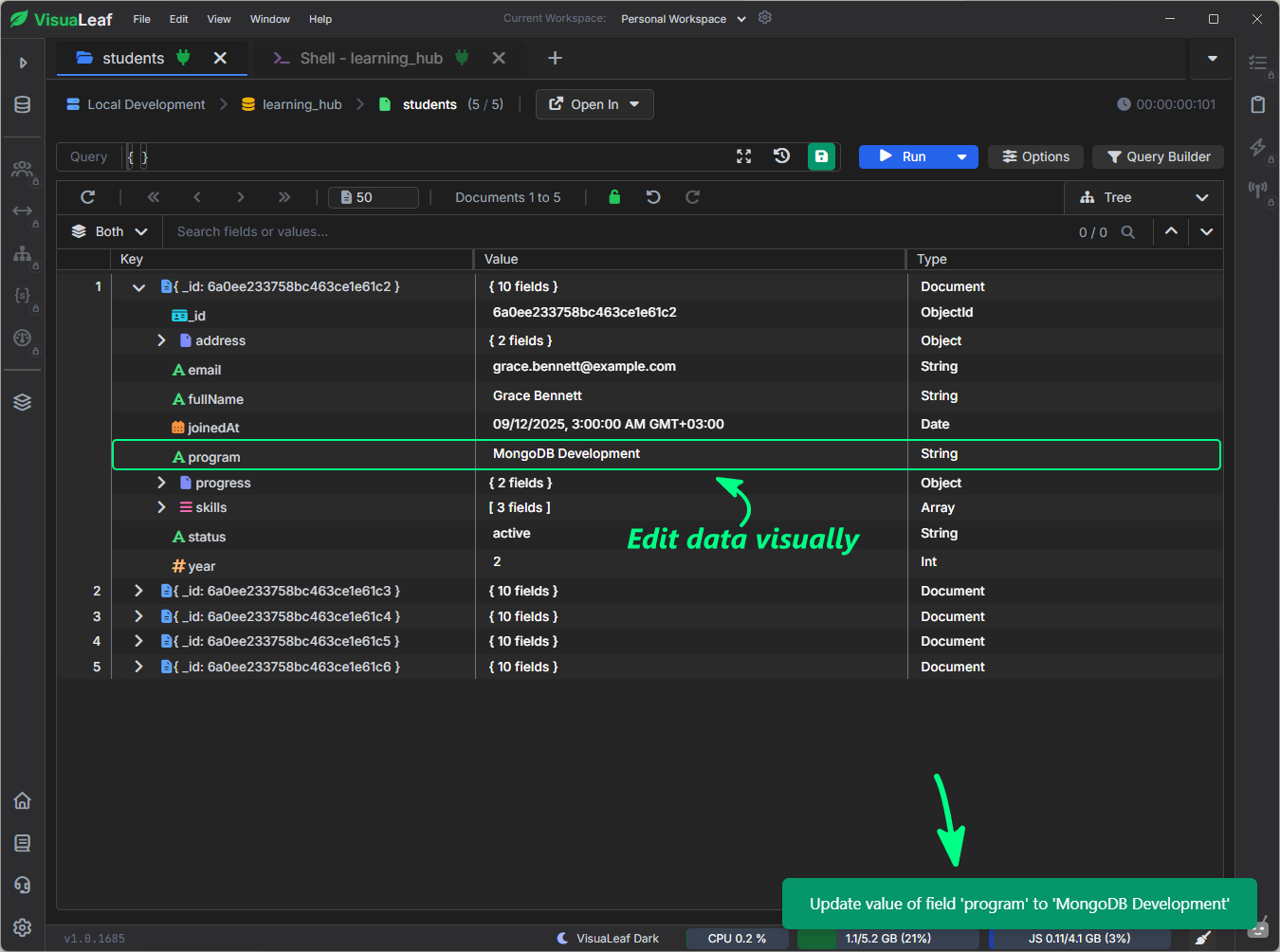Screen dimensions: 1280x952
Task: Open Personal Workspace selector
Action: pyautogui.click(x=684, y=19)
